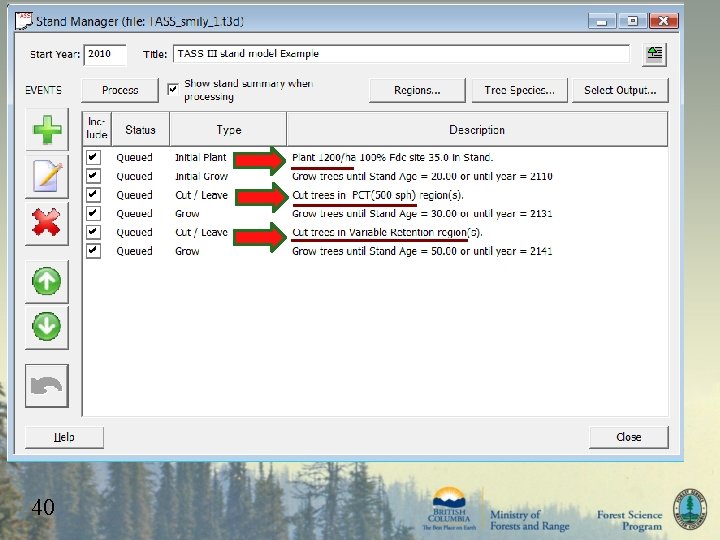Click Queued status in Initial Grow row
Viewport: 720px width, 540px height.
point(134,176)
